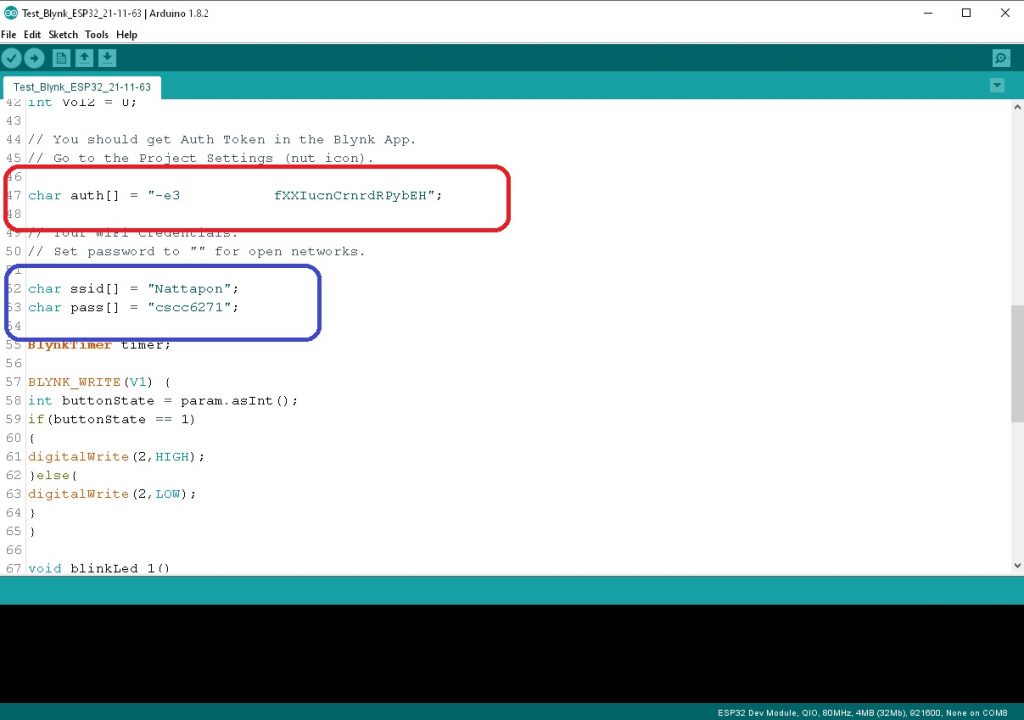This screenshot has width=1024, height=720.
Task: Click the vertical scrollbar thumb
Action: (x=1017, y=363)
